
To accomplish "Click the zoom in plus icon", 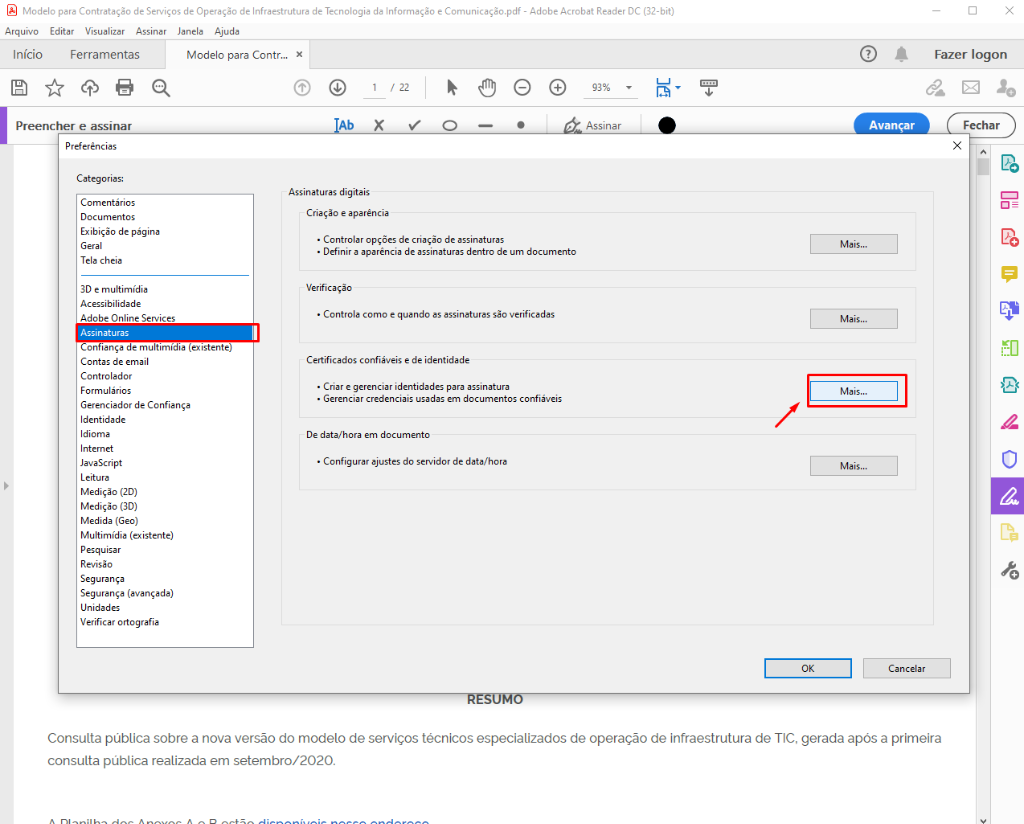I will pos(558,88).
